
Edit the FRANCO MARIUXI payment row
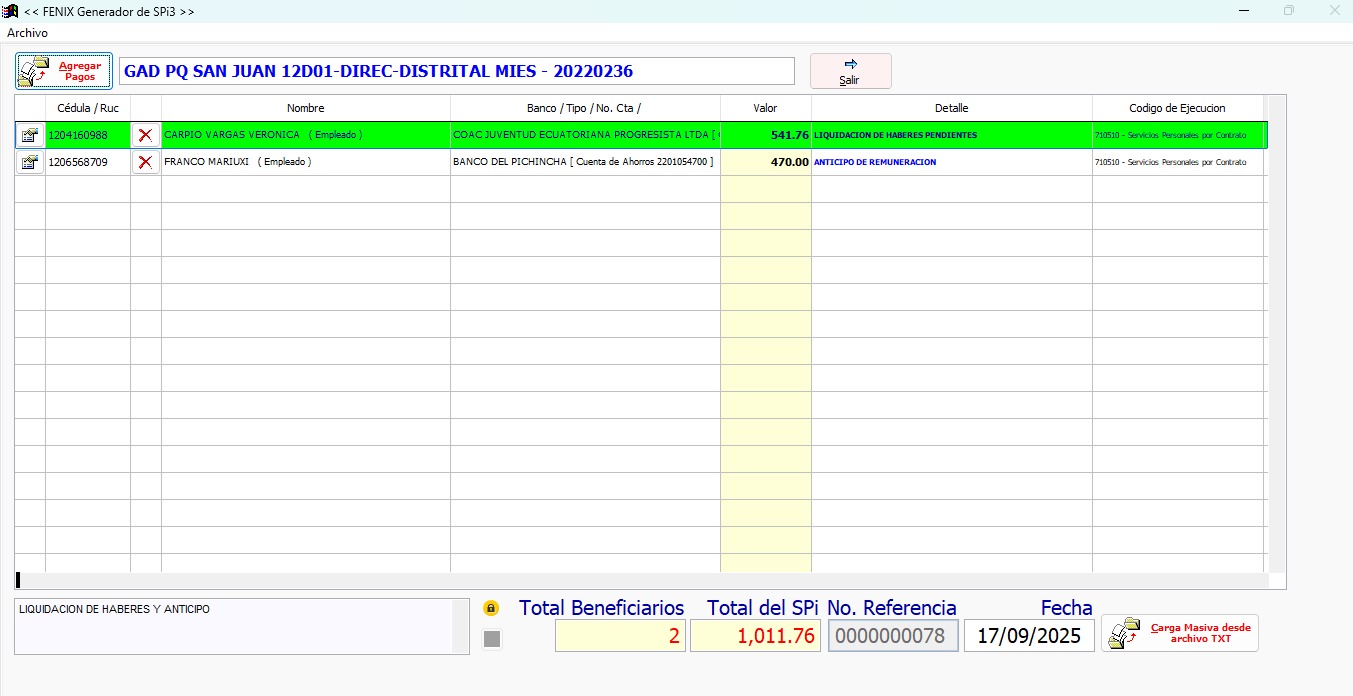[30, 162]
